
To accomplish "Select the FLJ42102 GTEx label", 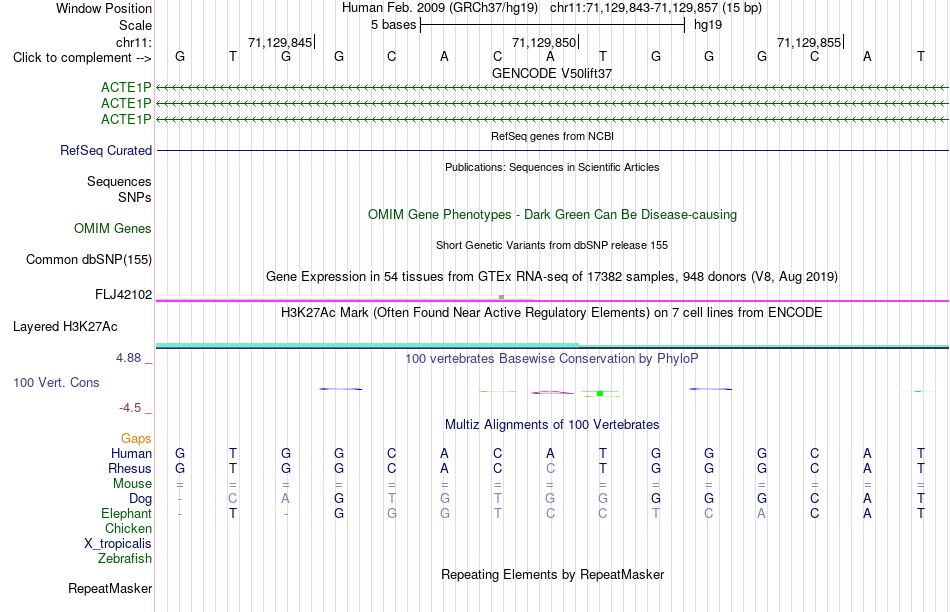I will pos(124,294).
